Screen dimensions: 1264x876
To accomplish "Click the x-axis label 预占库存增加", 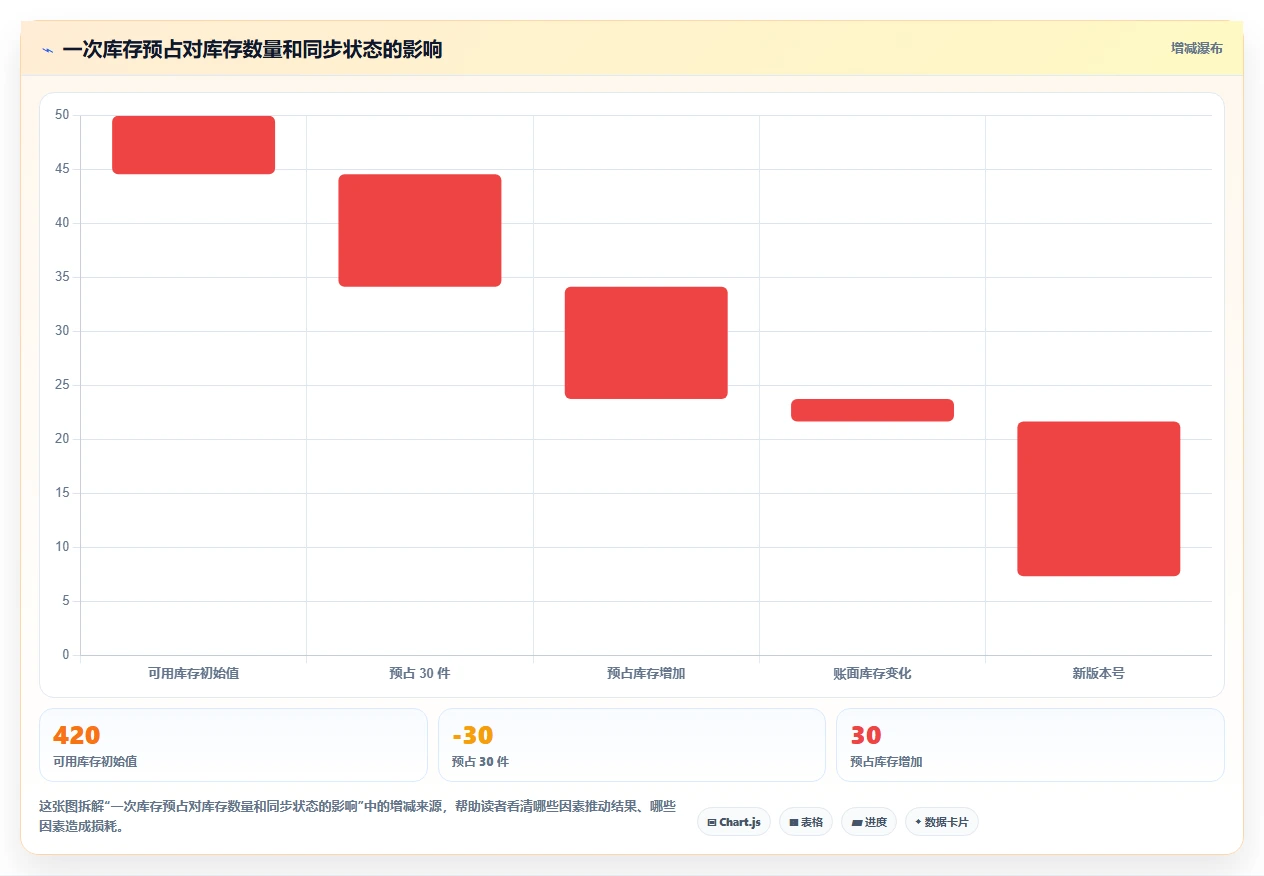I will pos(646,673).
